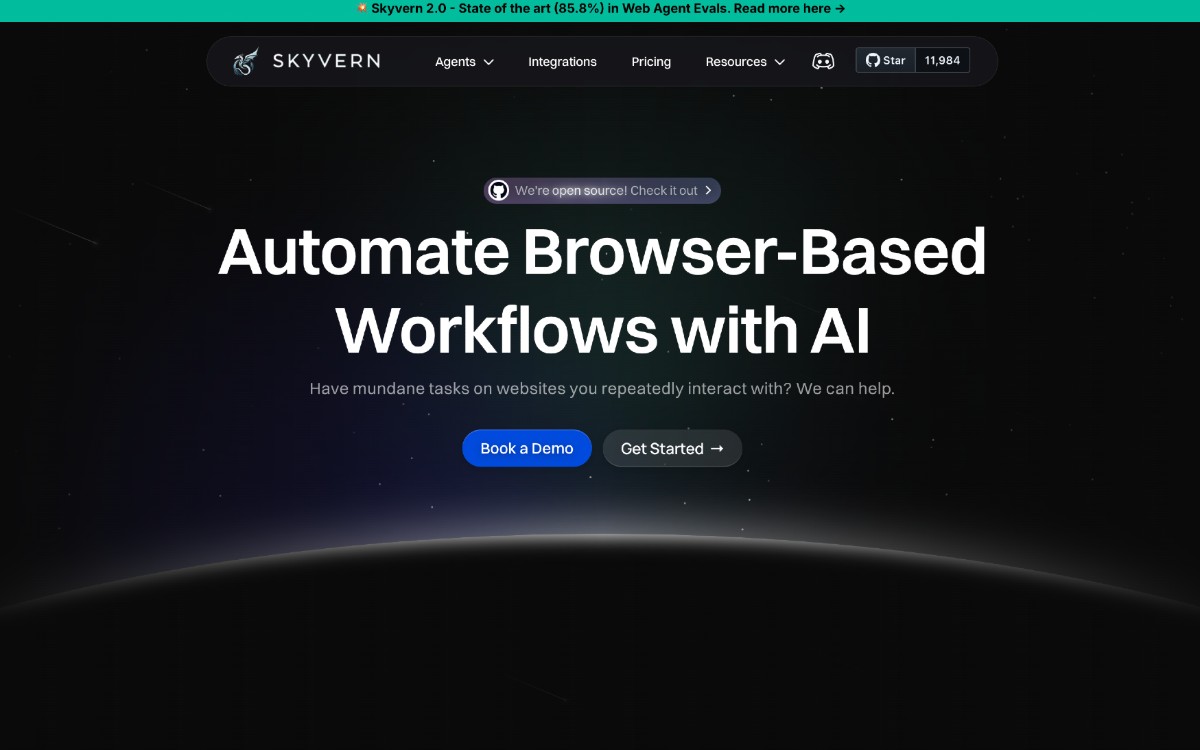1200x750 pixels.
Task: Open the Agents menu label
Action: (455, 62)
